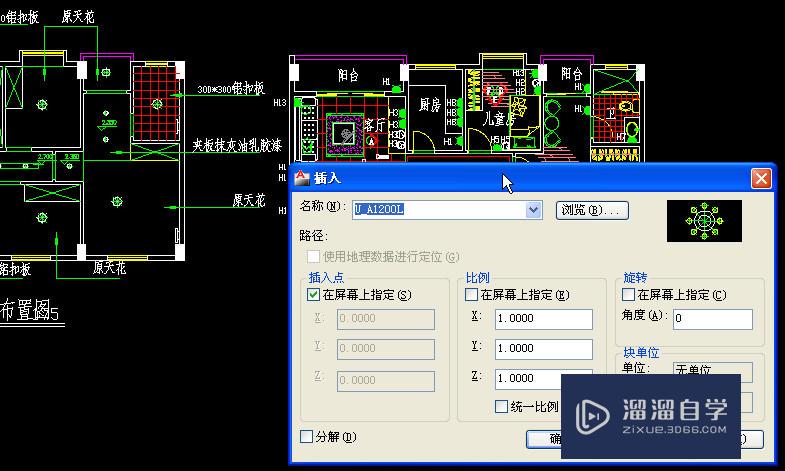
Task: Check 在屏幕上指定(C) under 旋转
Action: point(628,294)
